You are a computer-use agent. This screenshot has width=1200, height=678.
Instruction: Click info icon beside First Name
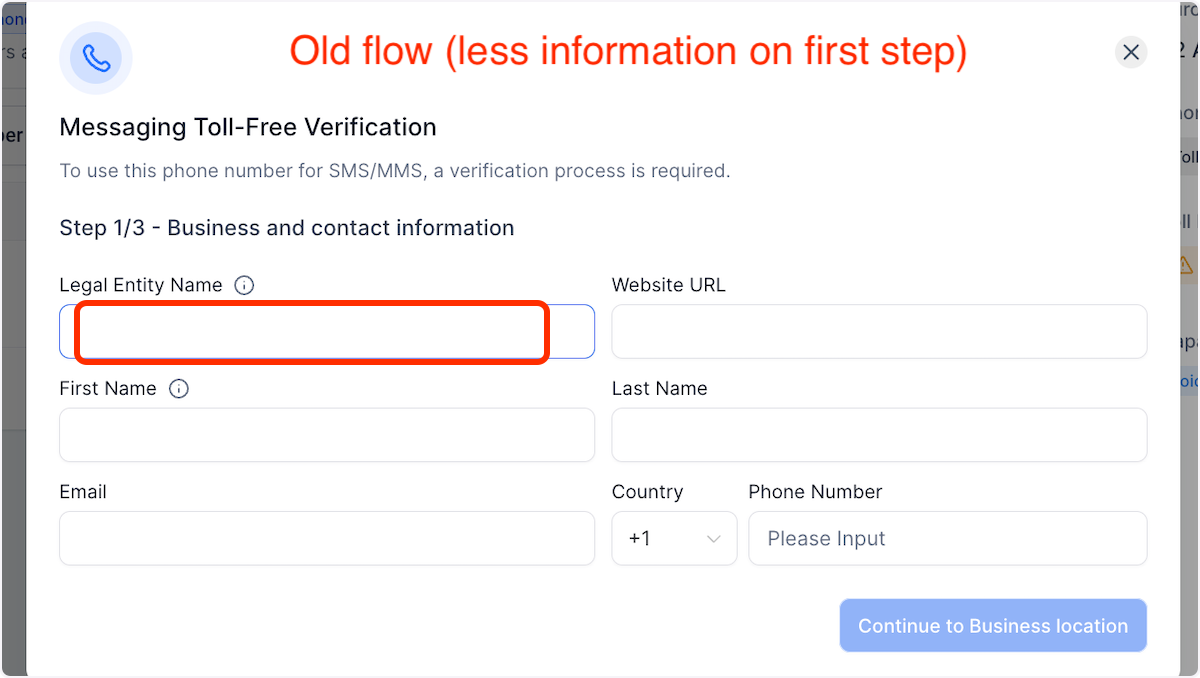point(179,389)
